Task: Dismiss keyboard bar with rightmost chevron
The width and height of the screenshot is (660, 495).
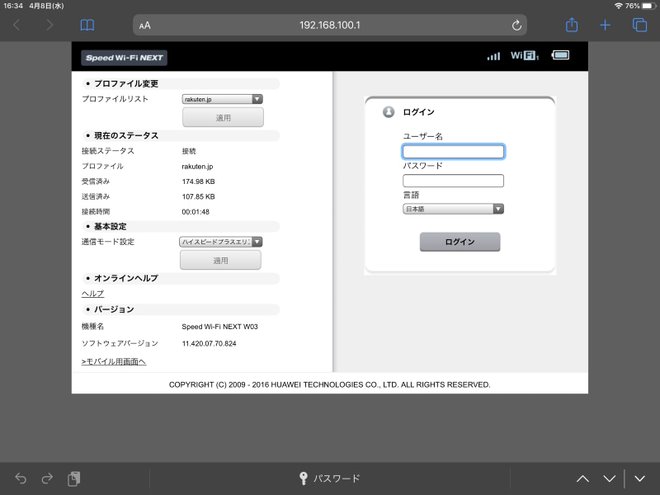Action: (640, 479)
